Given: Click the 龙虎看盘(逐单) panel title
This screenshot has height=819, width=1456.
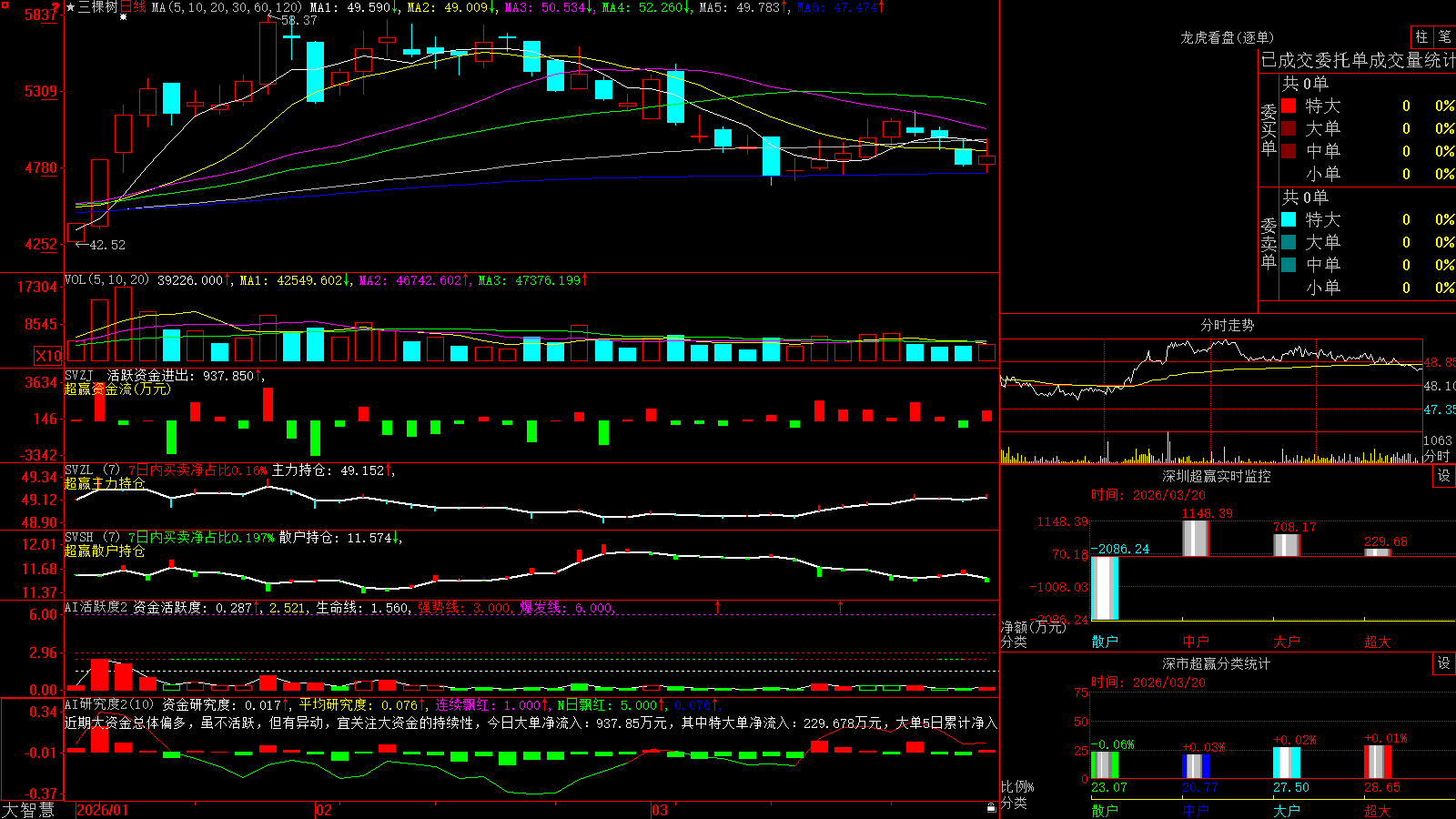Looking at the screenshot, I should (x=1227, y=37).
